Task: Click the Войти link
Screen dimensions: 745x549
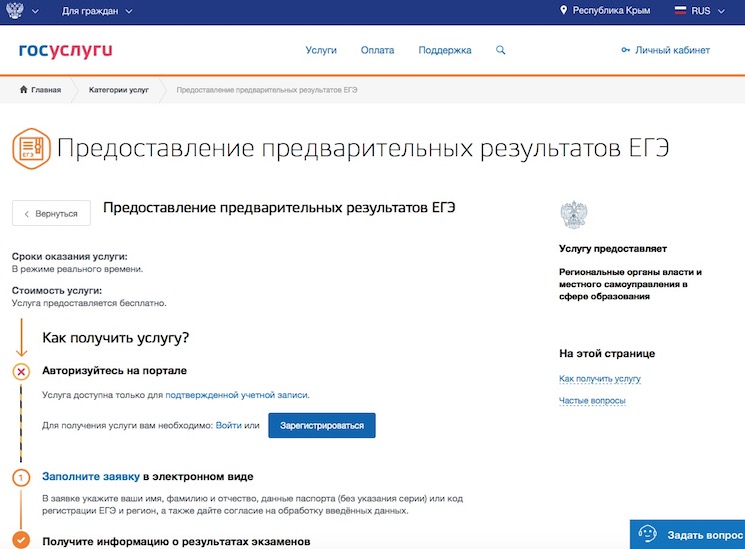Action: [x=228, y=426]
